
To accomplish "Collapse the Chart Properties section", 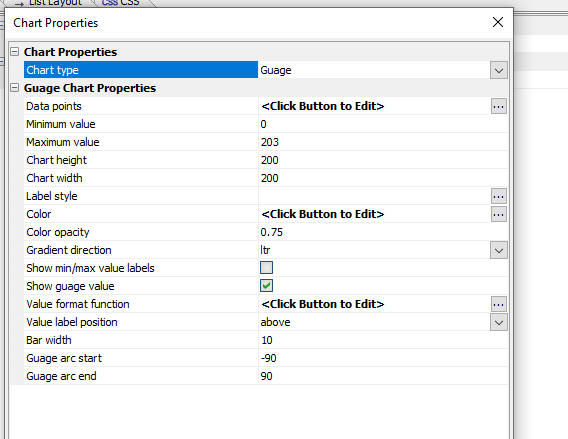I will (x=14, y=51).
